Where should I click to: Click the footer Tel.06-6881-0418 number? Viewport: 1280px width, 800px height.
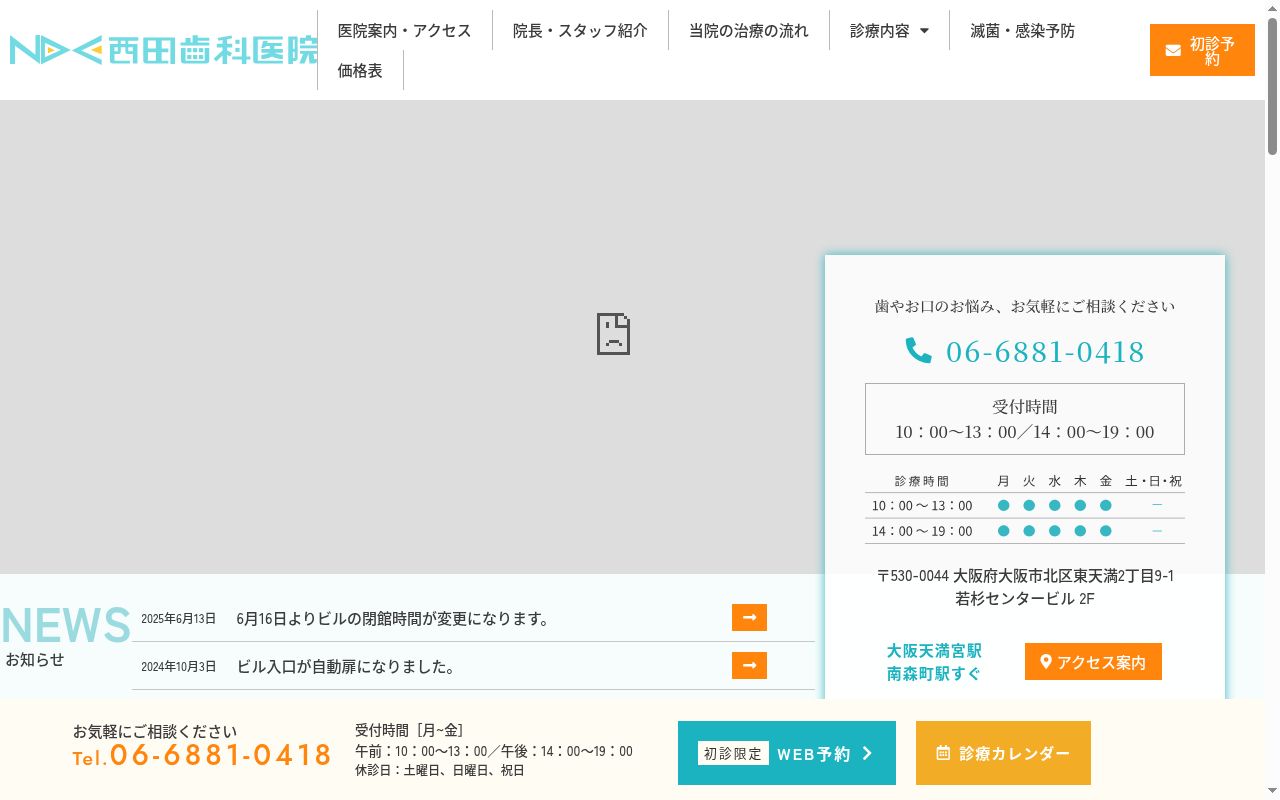tap(202, 755)
